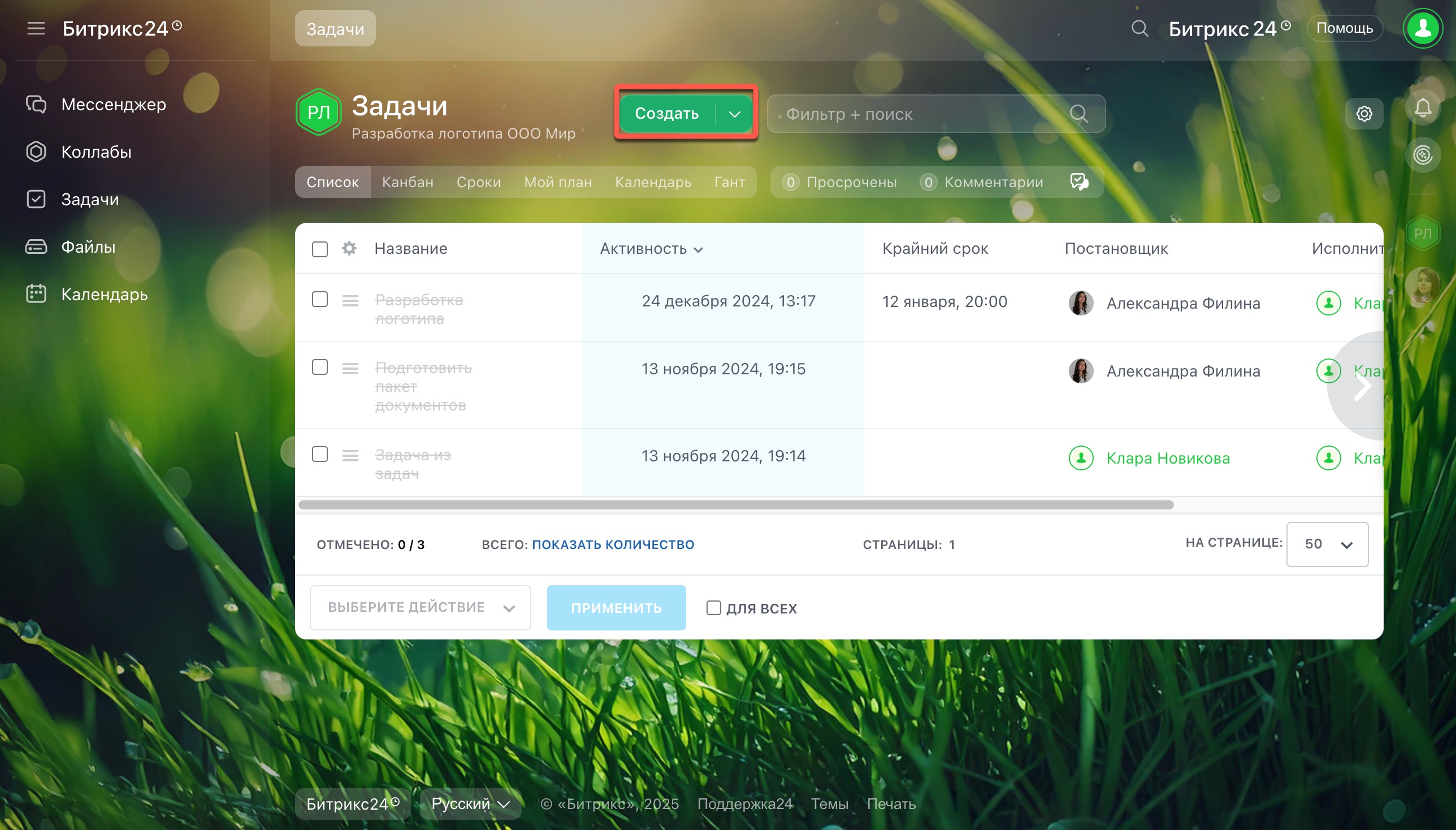Click the chat checkmark icon after Комментарии
Screen dimensions: 1456x830
tap(1079, 182)
